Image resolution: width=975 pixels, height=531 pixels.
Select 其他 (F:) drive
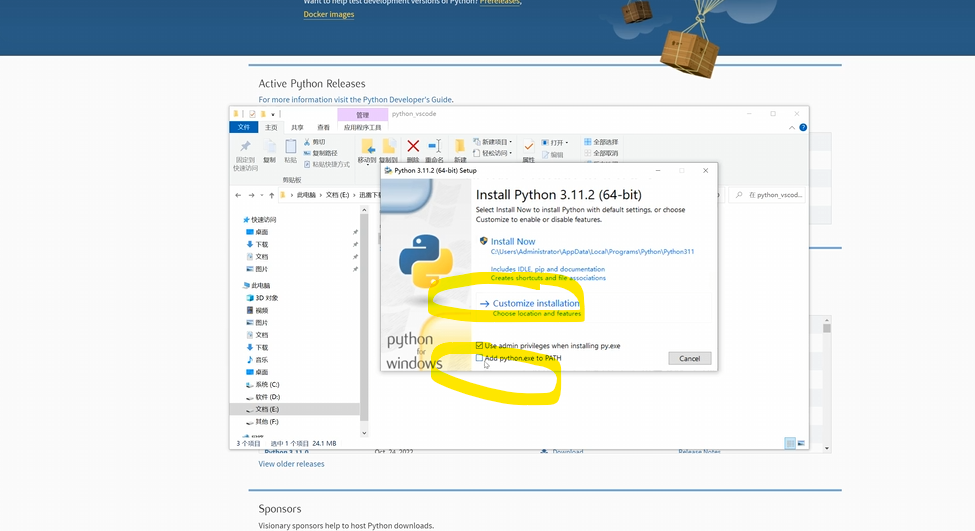(x=267, y=422)
